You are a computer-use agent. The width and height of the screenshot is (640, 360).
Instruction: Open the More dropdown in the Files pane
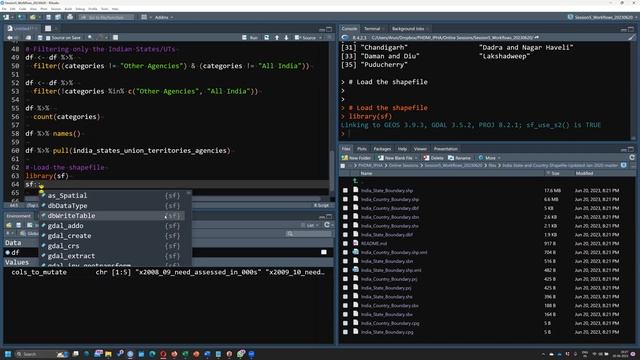coord(489,158)
